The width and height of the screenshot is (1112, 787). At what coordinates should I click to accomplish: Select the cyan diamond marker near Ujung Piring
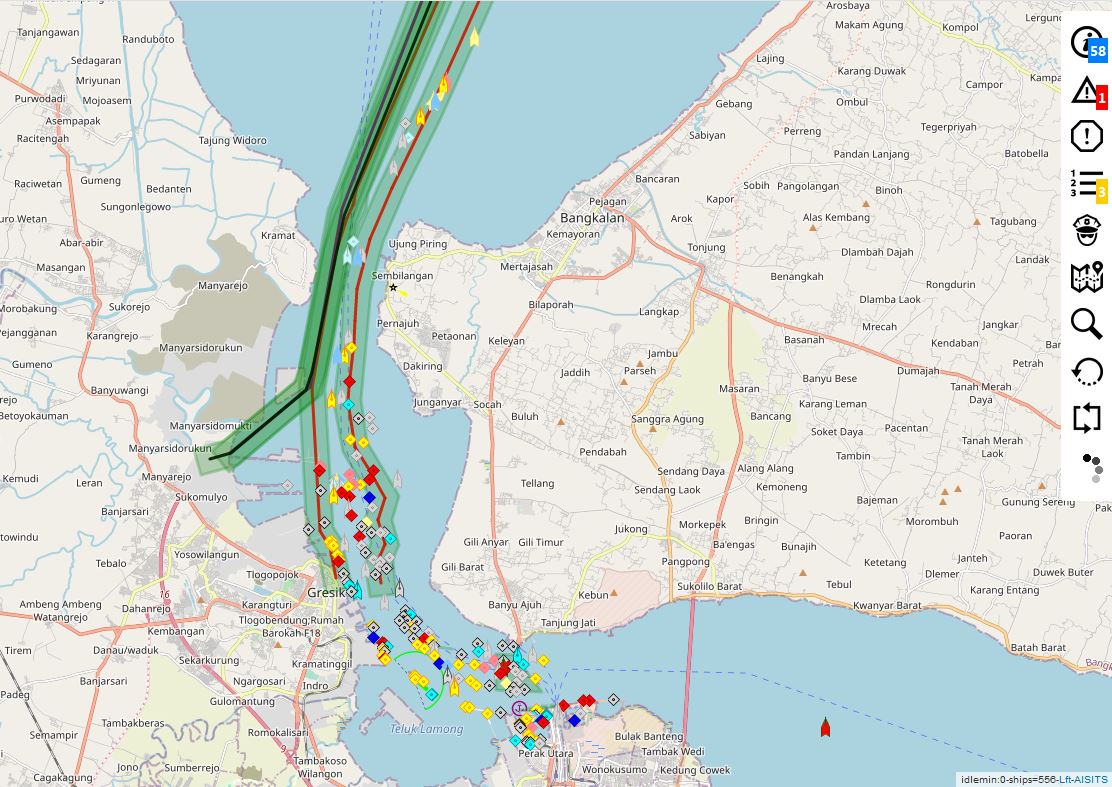point(353,242)
